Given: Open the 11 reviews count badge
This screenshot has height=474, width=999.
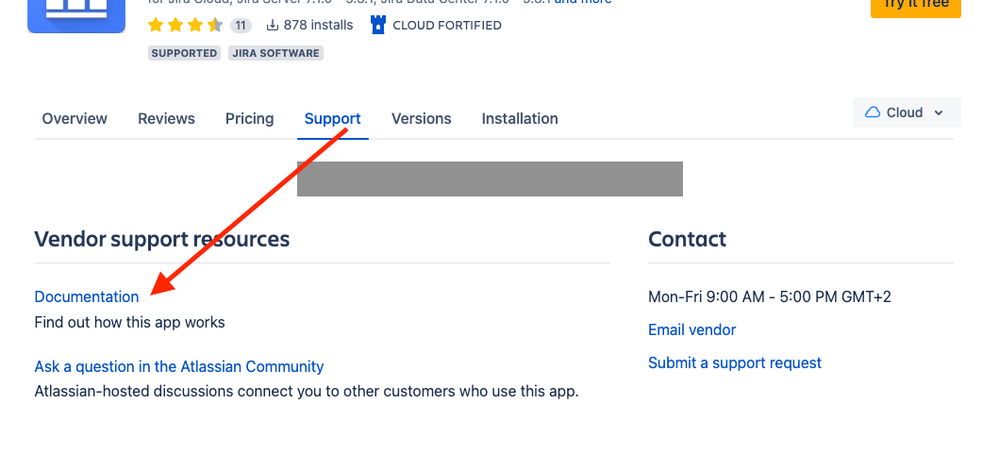Looking at the screenshot, I should pyautogui.click(x=240, y=25).
